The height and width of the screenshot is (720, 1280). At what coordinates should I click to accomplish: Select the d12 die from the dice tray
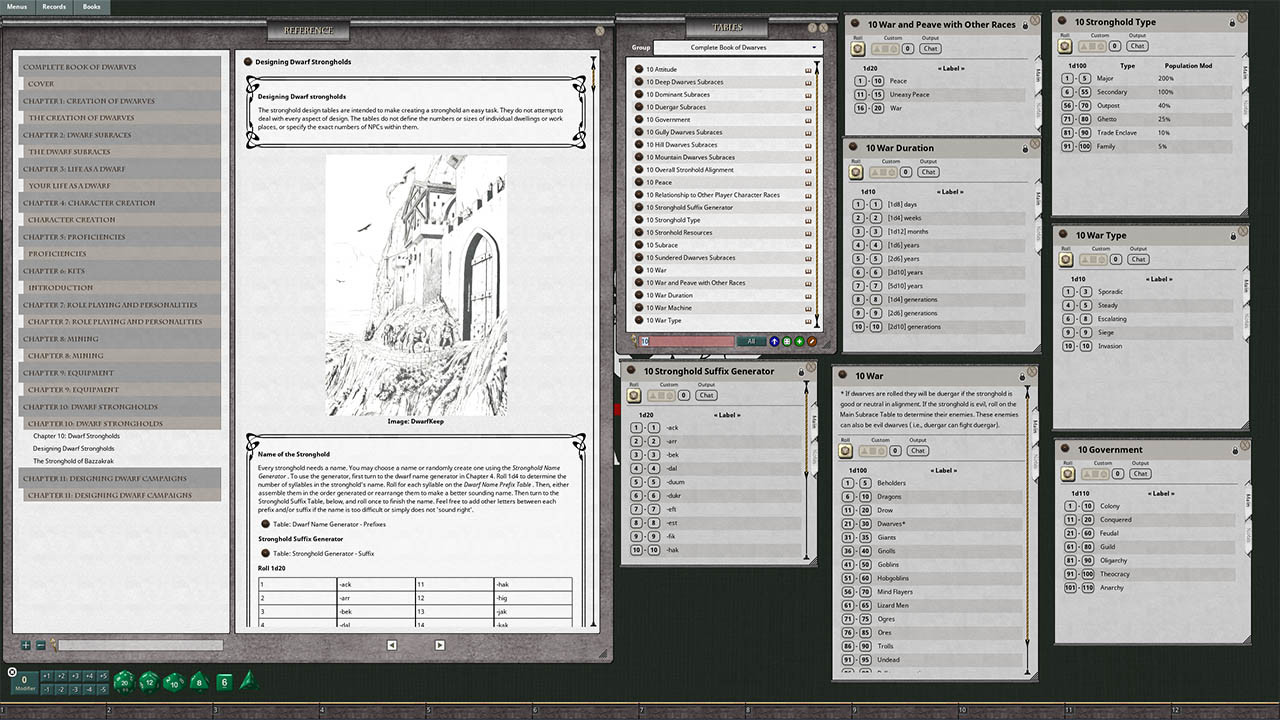point(148,683)
